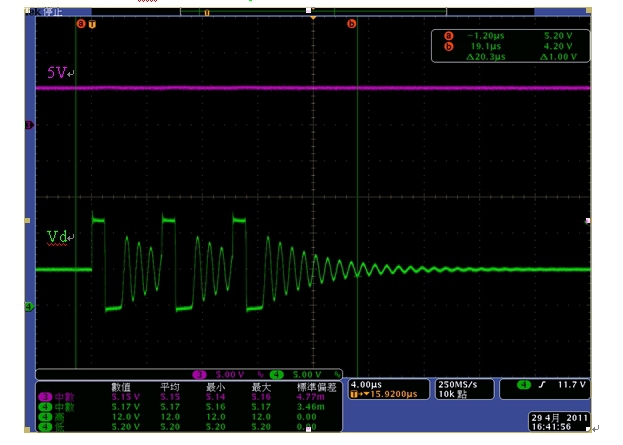Click cursor a marker at top of graticule
The width and height of the screenshot is (623, 445).
click(x=81, y=24)
